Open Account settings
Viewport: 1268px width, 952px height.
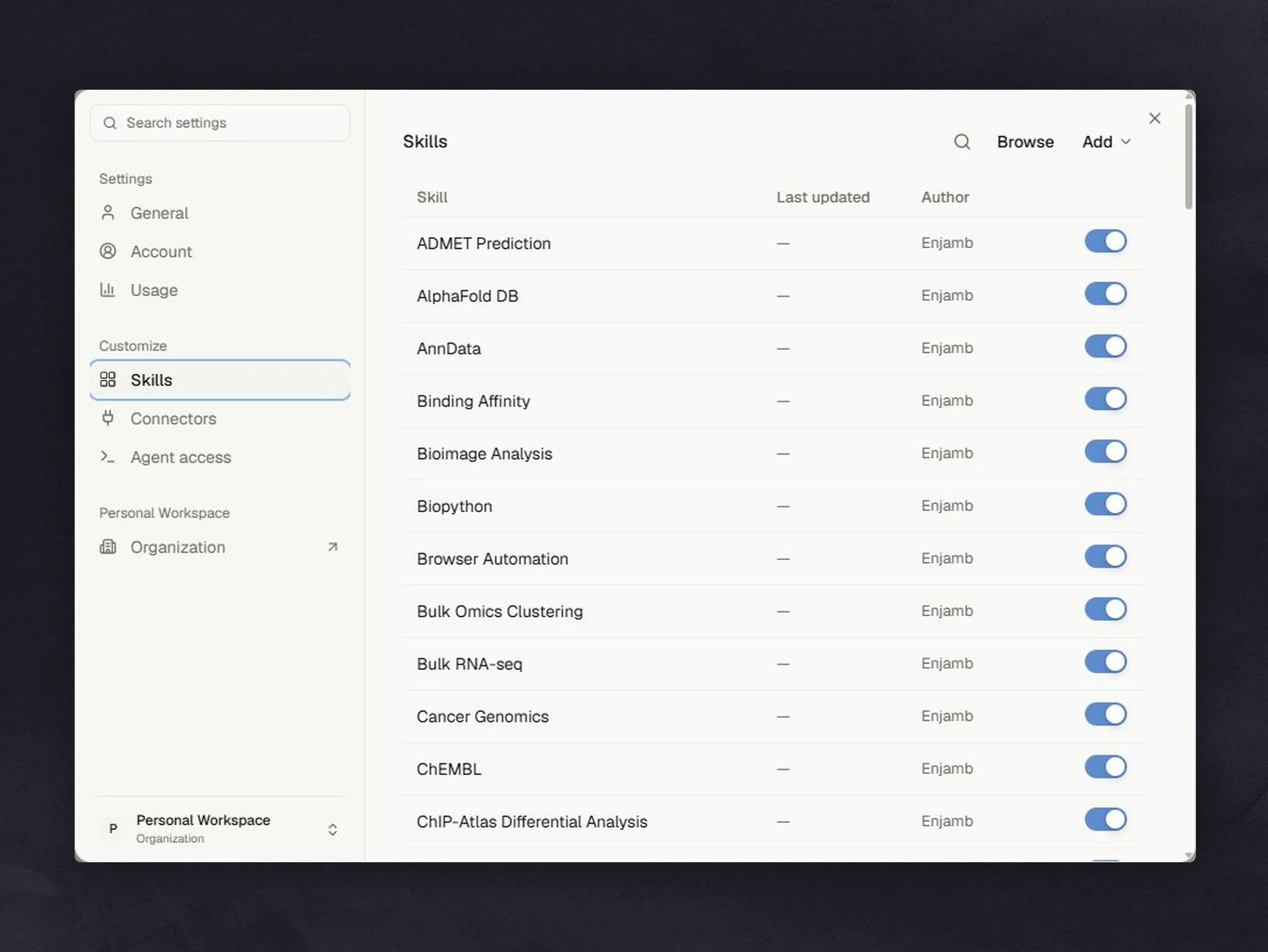[219, 251]
